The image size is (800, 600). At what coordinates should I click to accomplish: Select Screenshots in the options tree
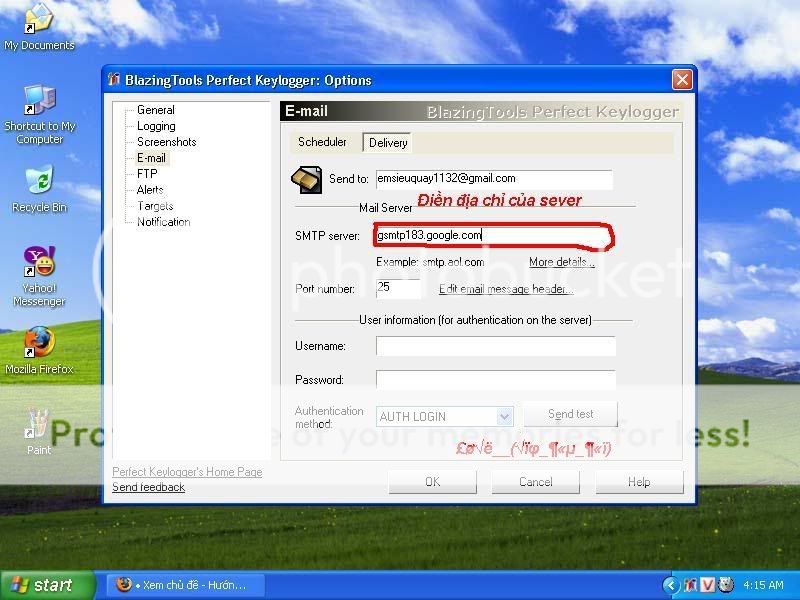166,142
